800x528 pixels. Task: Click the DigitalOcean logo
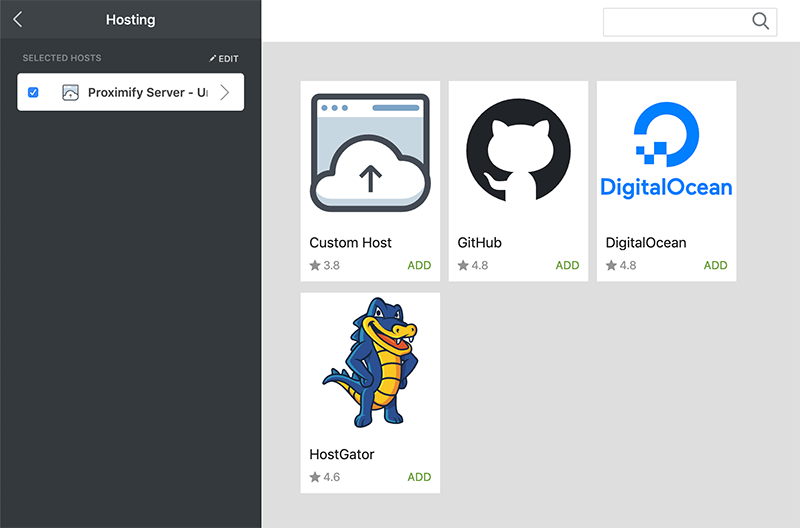coord(666,152)
